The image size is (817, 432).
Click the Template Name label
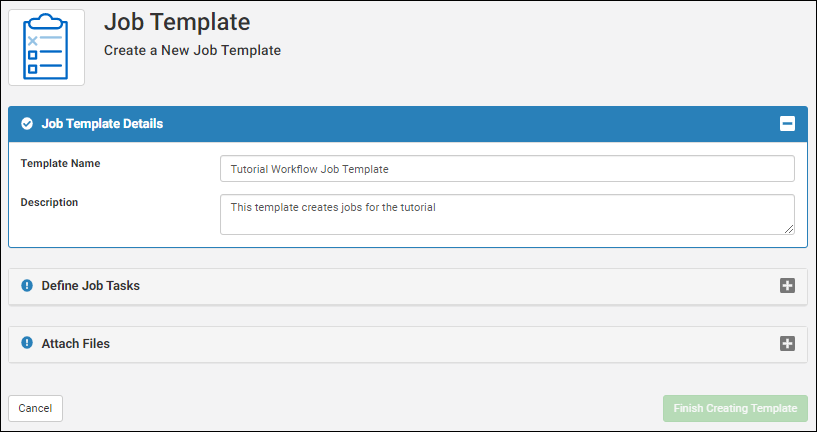[x=60, y=163]
